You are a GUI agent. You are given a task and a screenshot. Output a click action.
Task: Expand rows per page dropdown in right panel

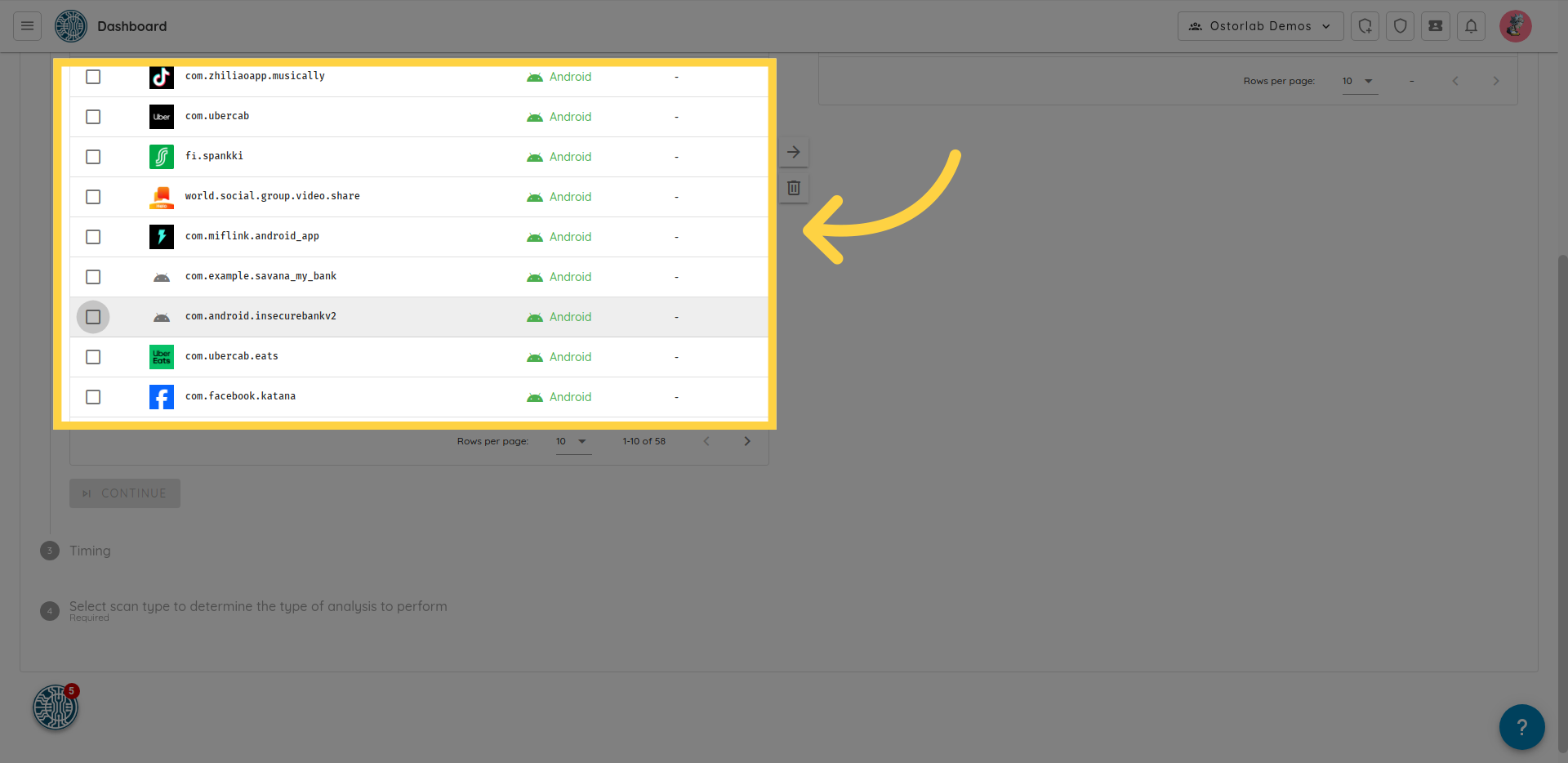[x=1359, y=81]
